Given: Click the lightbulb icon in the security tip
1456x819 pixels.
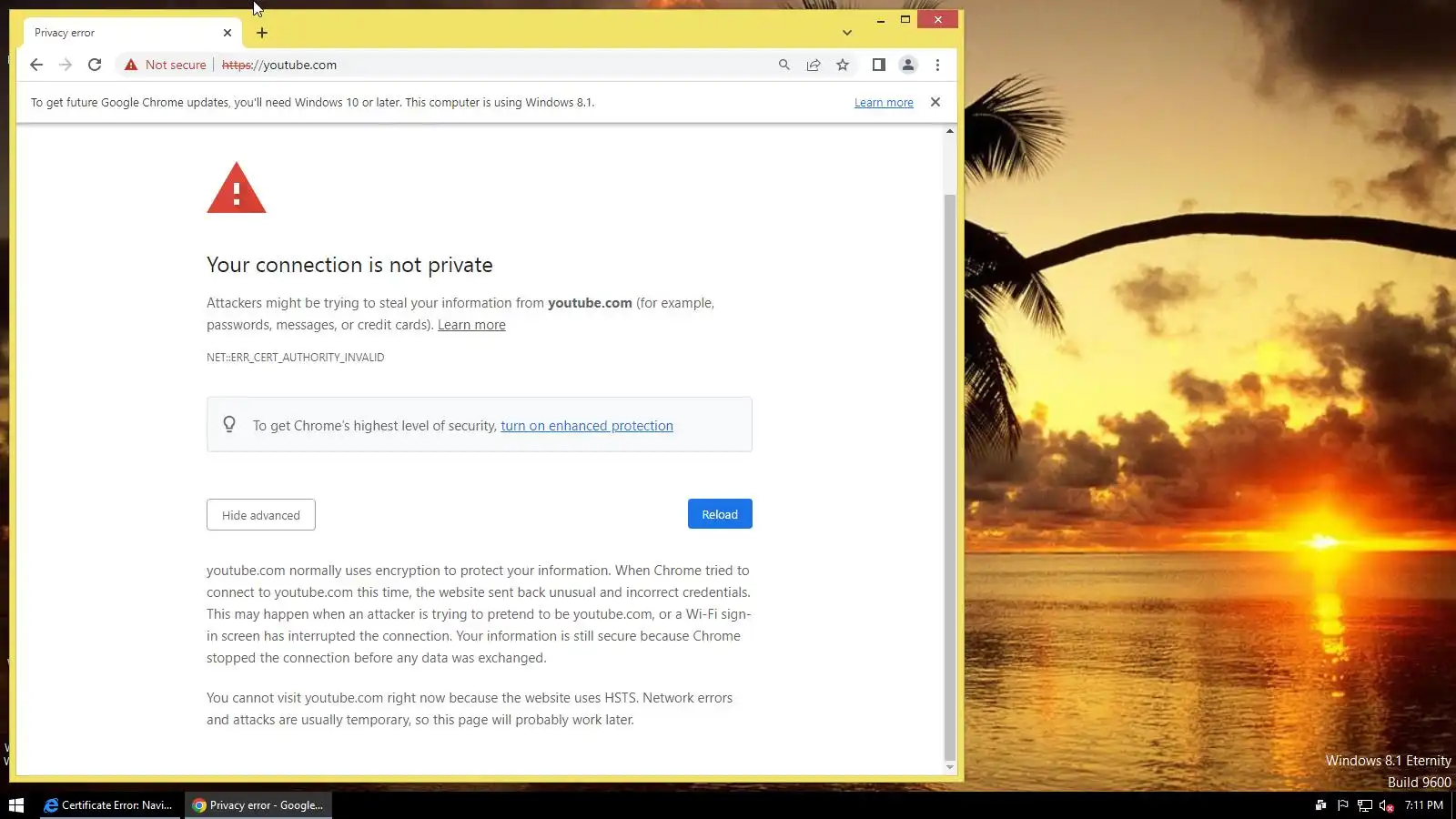Looking at the screenshot, I should 229,425.
